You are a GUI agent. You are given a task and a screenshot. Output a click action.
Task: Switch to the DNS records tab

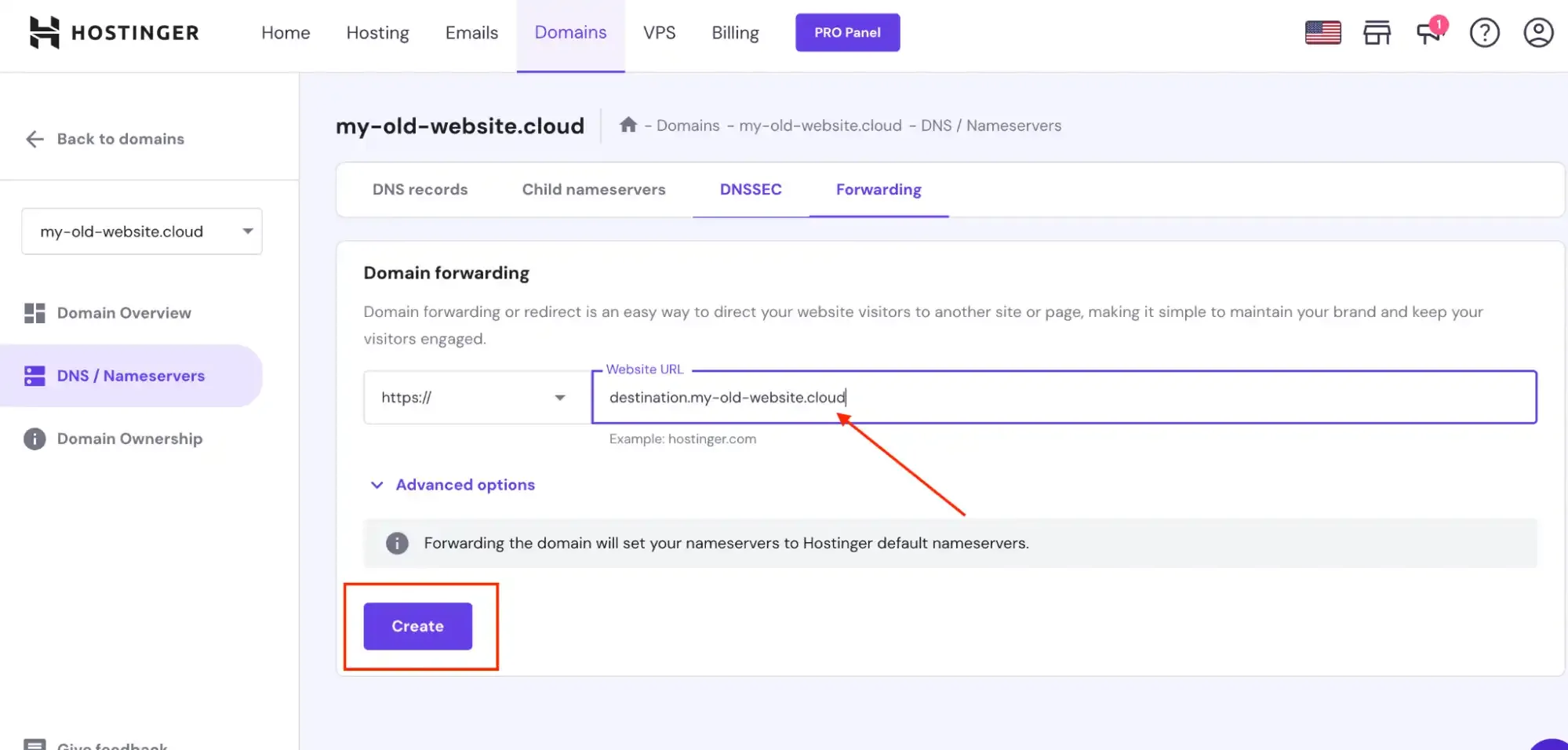coord(420,189)
